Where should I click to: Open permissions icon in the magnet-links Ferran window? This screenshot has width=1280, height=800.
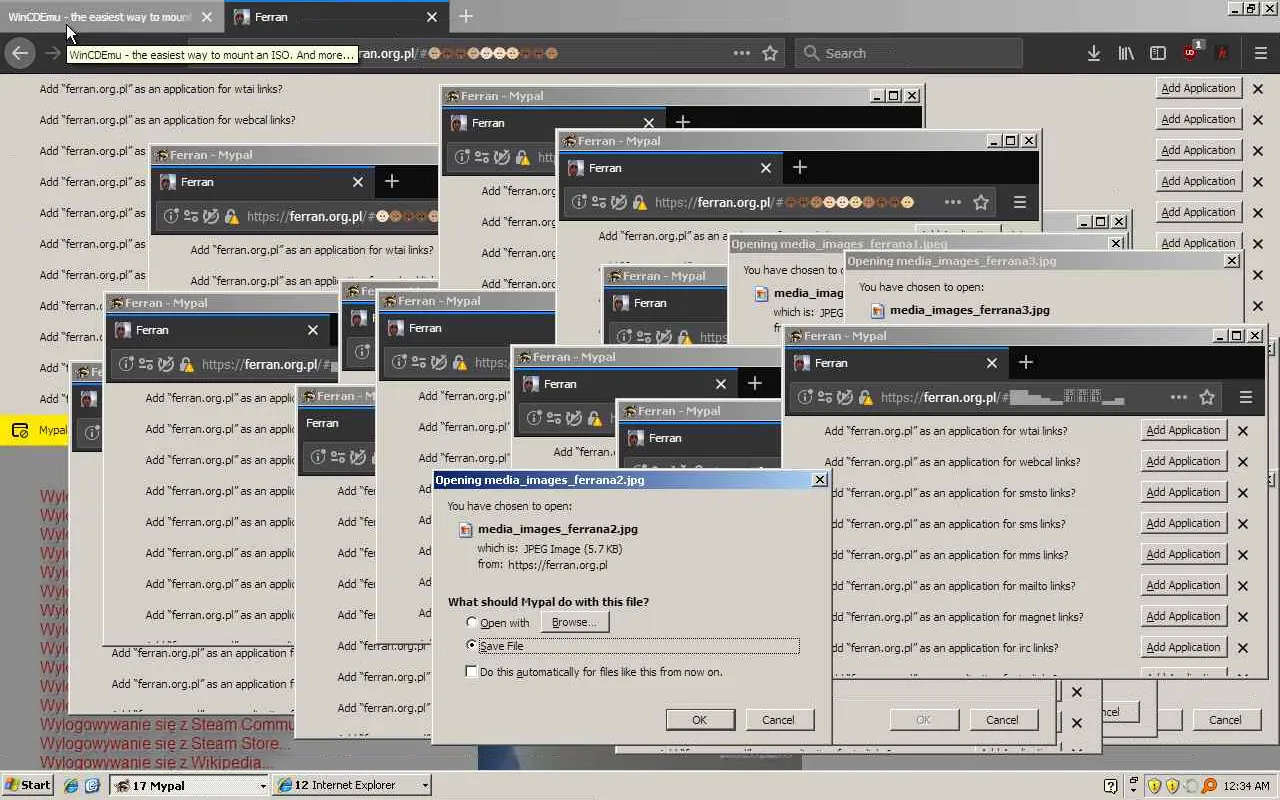(824, 397)
